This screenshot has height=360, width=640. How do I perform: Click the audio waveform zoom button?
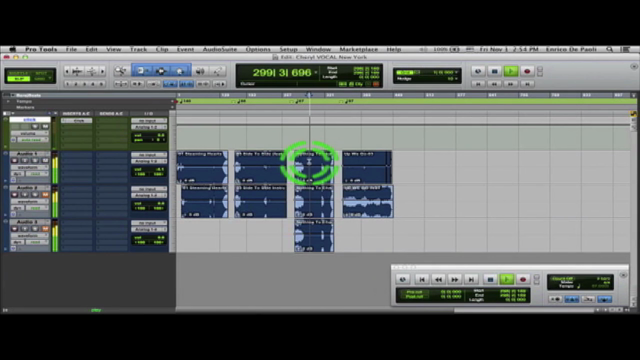pos(77,71)
